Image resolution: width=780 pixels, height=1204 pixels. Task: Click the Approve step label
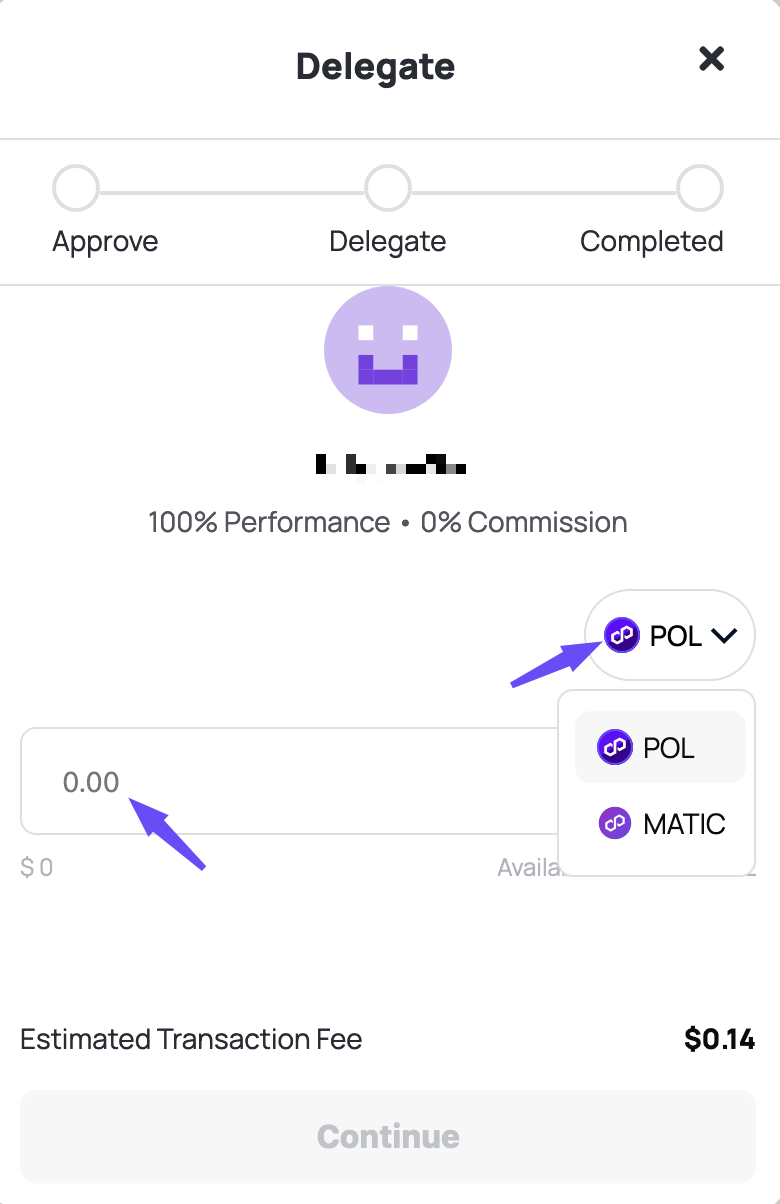pyautogui.click(x=105, y=242)
